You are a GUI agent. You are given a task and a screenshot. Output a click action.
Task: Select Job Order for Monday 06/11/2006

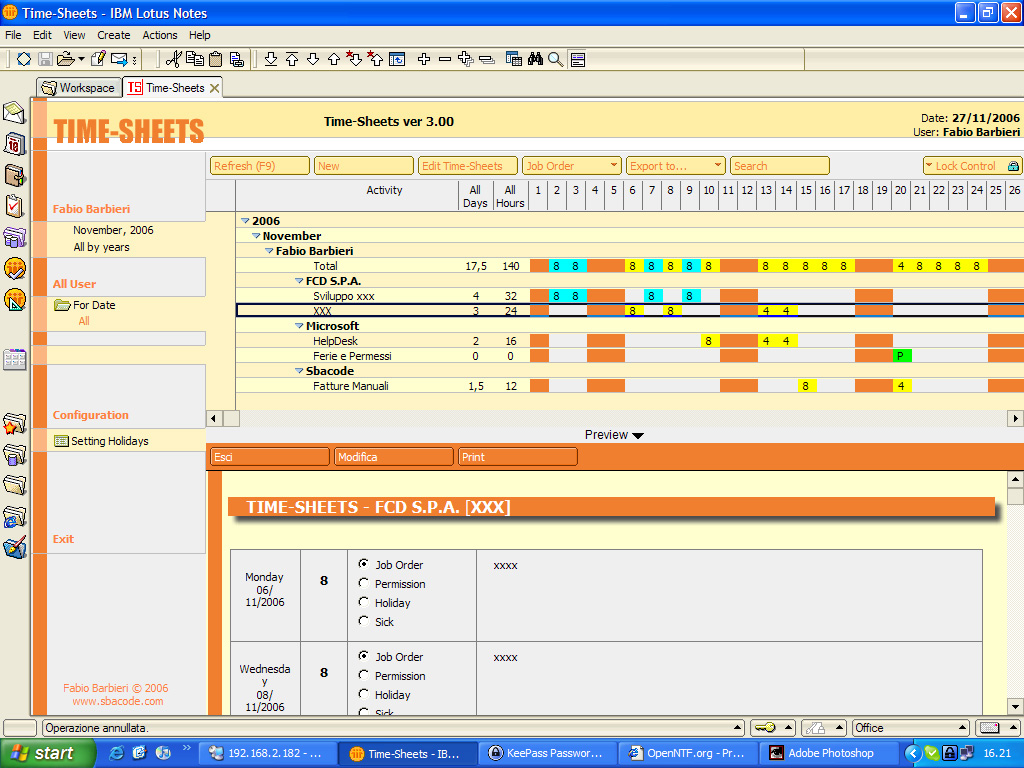tap(363, 564)
